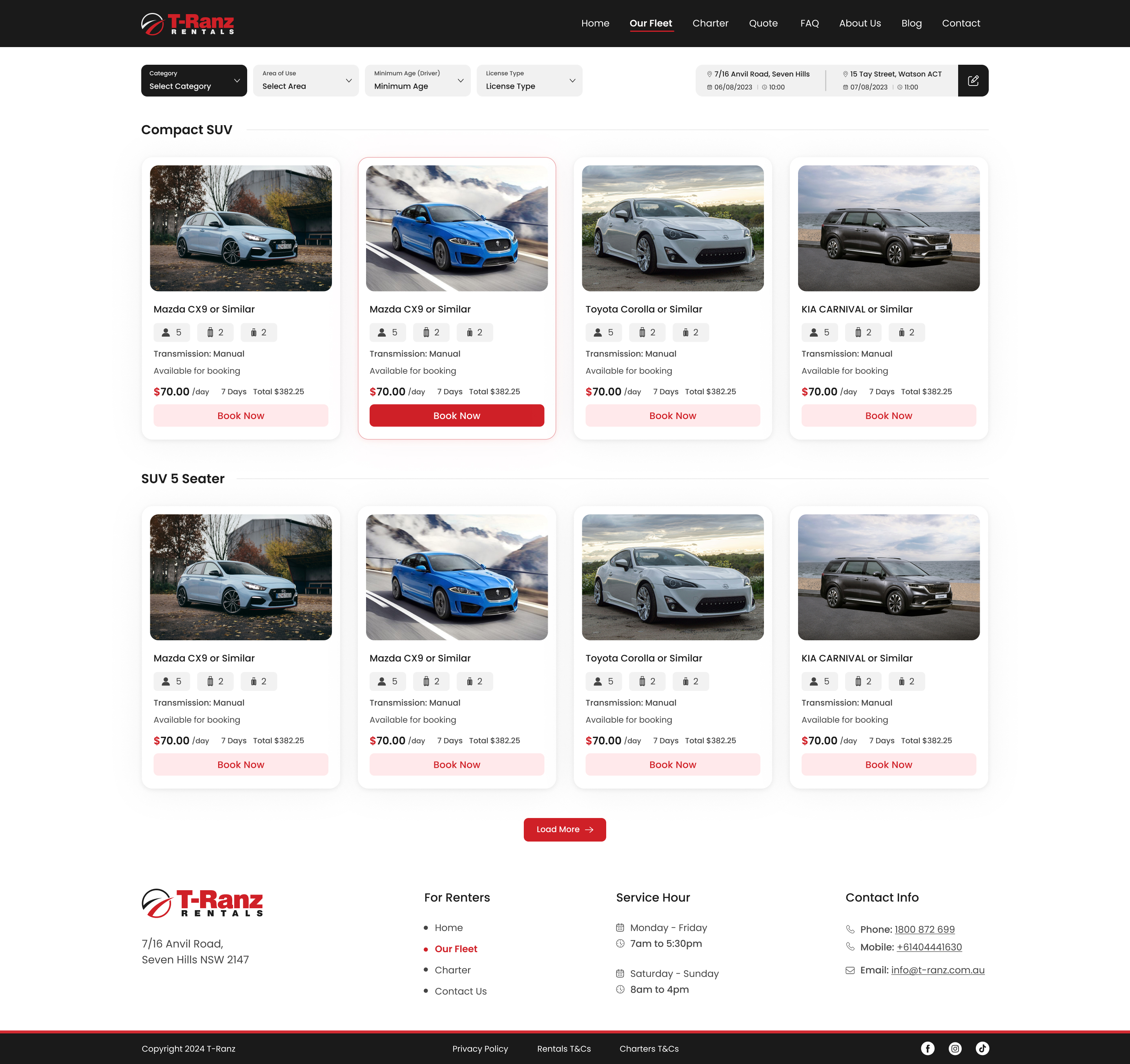Click the KIA CARNIVAL photo in Compact SUV

(888, 228)
